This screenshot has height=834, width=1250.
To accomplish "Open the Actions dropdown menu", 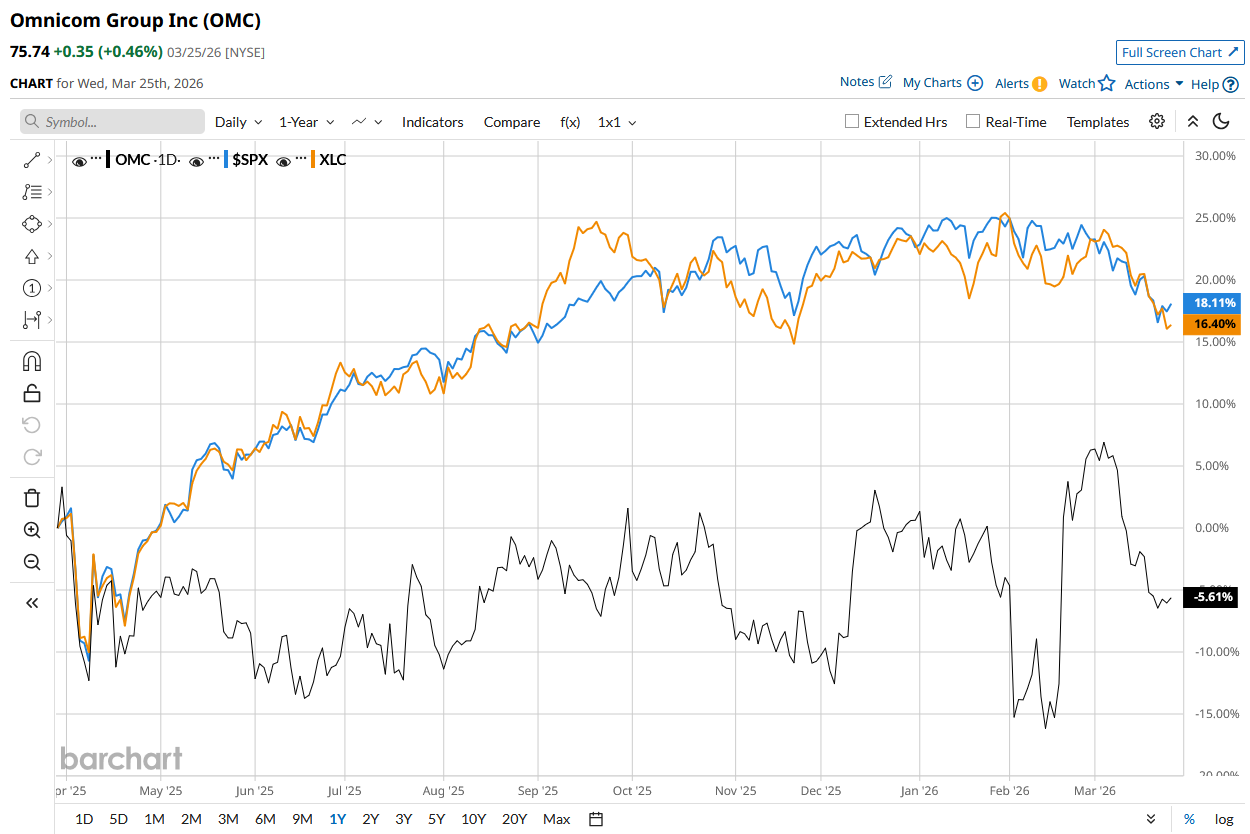I will pyautogui.click(x=1154, y=84).
